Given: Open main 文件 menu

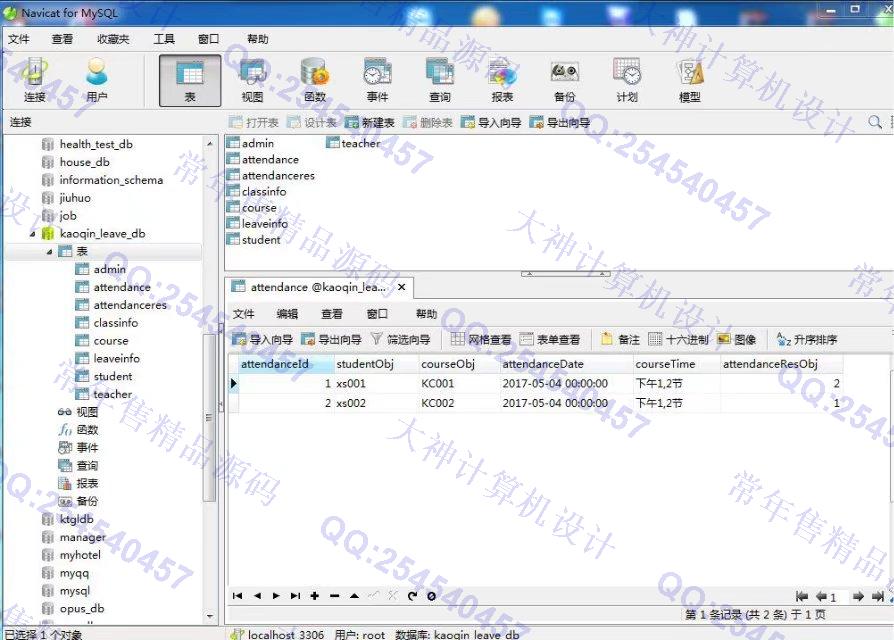Looking at the screenshot, I should pyautogui.click(x=19, y=39).
